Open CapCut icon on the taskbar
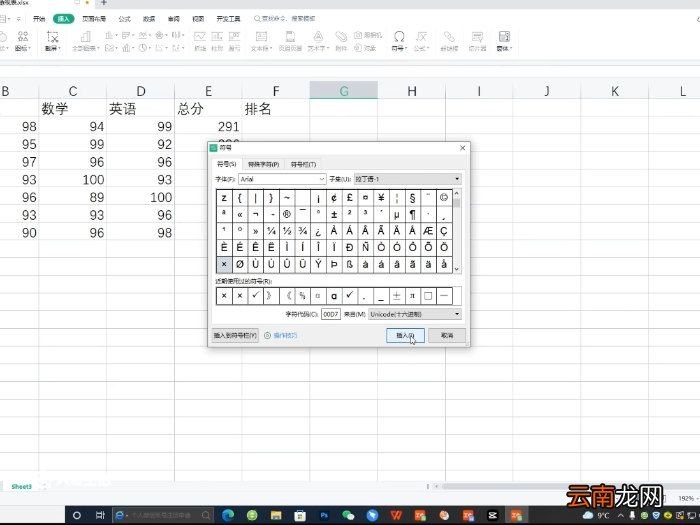 tap(492, 515)
